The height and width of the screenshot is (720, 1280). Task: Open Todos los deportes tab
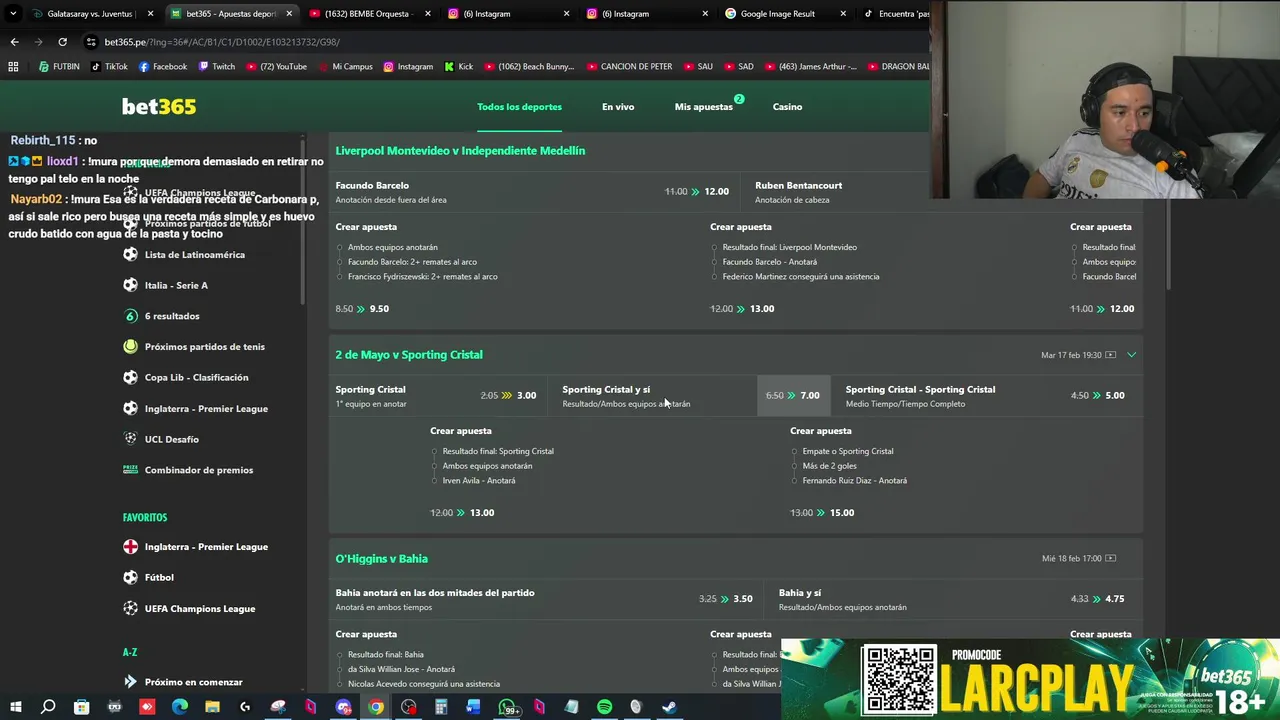coord(519,107)
